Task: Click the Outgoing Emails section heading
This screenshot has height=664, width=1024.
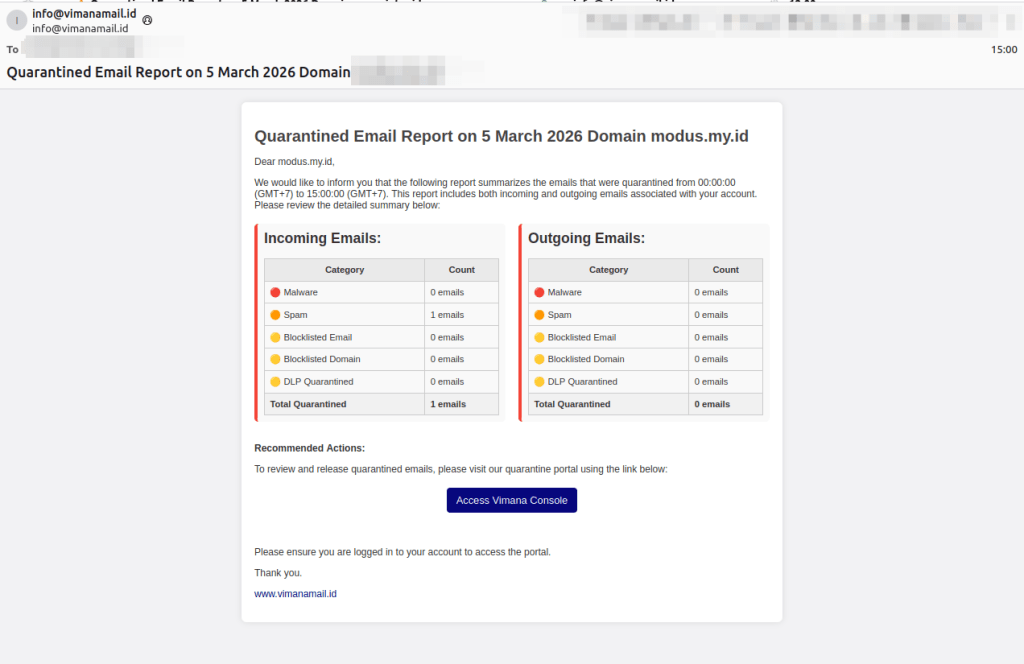Action: tap(586, 239)
